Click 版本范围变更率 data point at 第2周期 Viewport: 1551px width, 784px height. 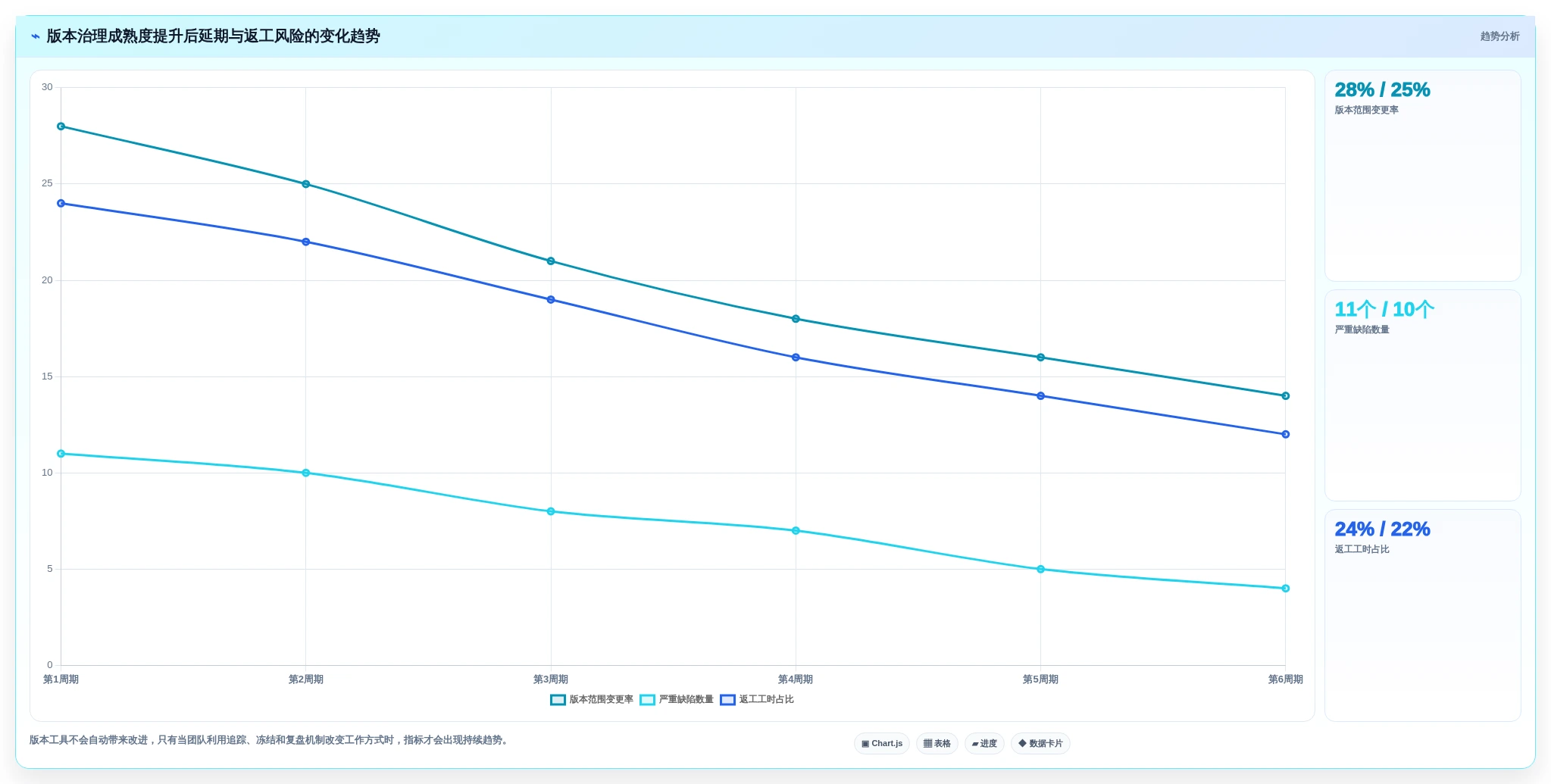pos(306,184)
